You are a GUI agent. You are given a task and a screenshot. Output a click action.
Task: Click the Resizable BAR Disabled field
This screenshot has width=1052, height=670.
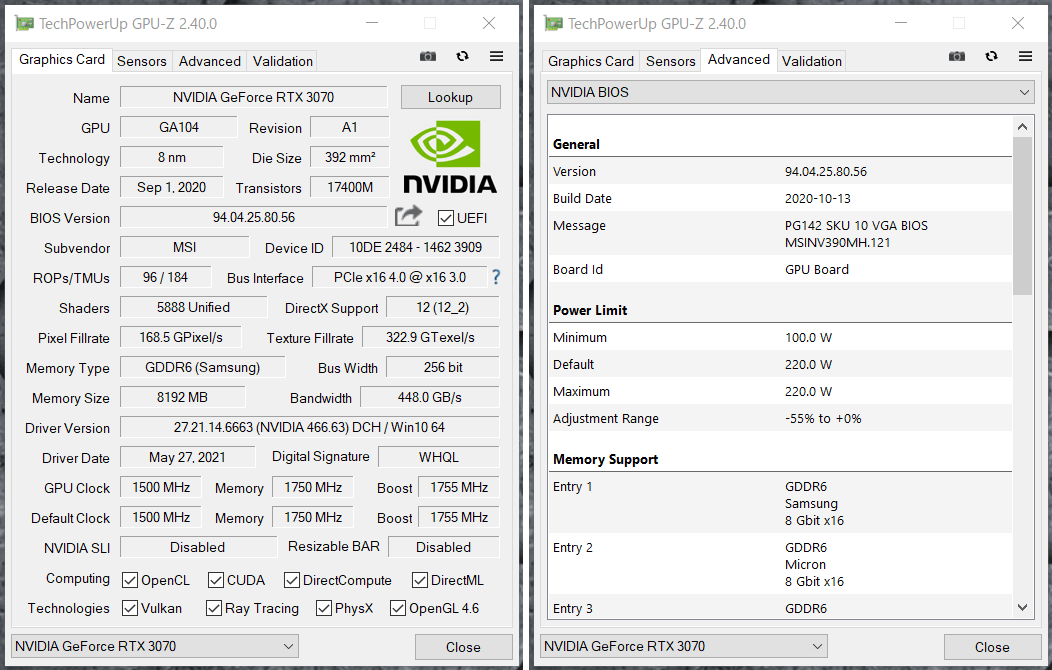[x=443, y=547]
